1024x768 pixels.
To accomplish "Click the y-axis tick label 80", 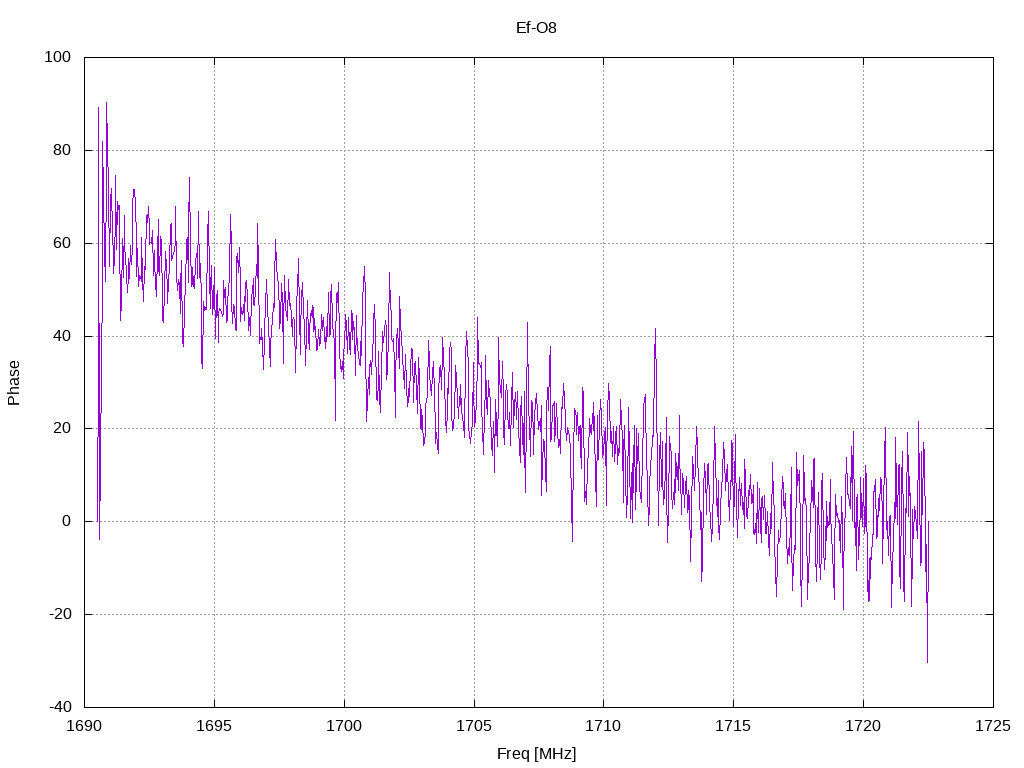I will point(62,150).
